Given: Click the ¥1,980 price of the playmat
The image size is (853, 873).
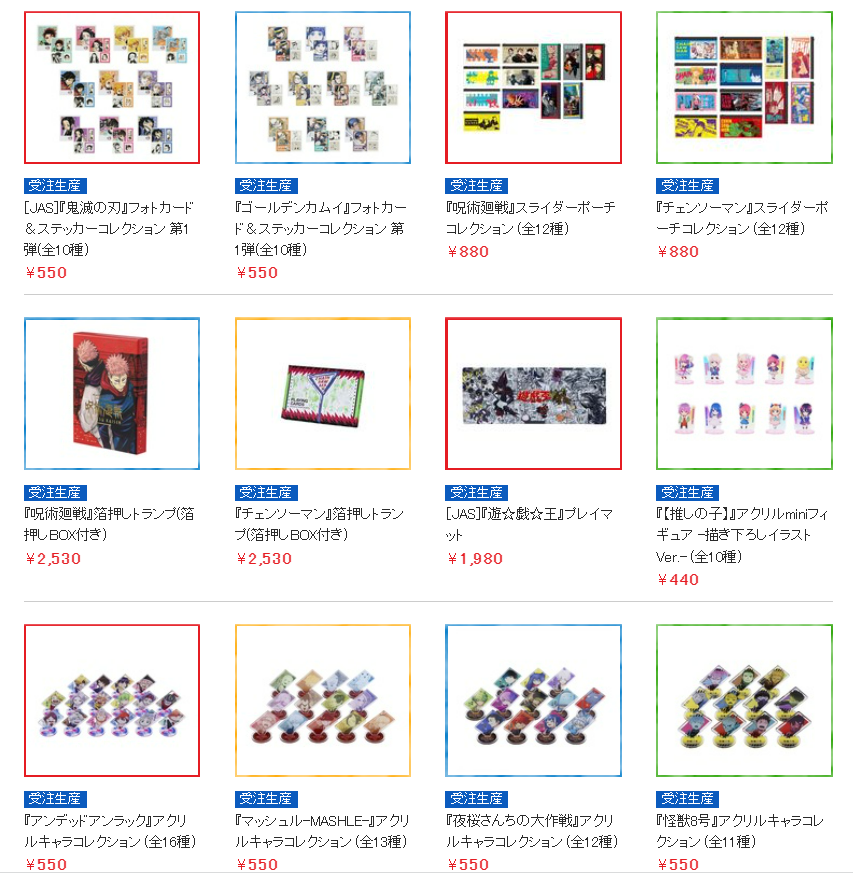Looking at the screenshot, I should pos(475,558).
